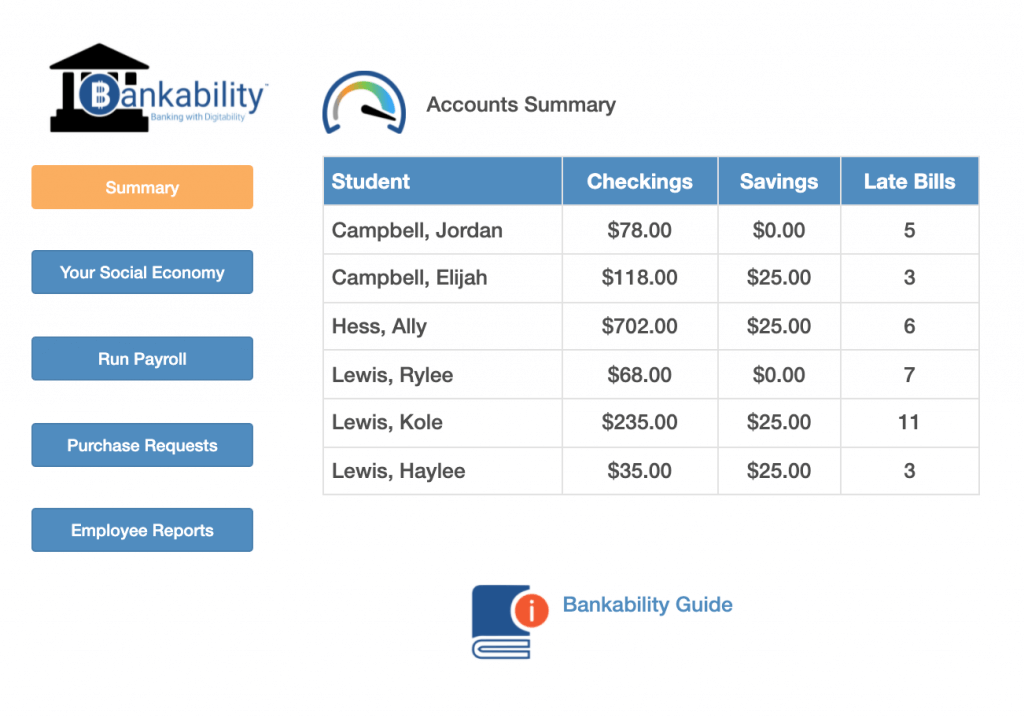Open Purchase Requests
Image resolution: width=1024 pixels, height=717 pixels.
141,445
